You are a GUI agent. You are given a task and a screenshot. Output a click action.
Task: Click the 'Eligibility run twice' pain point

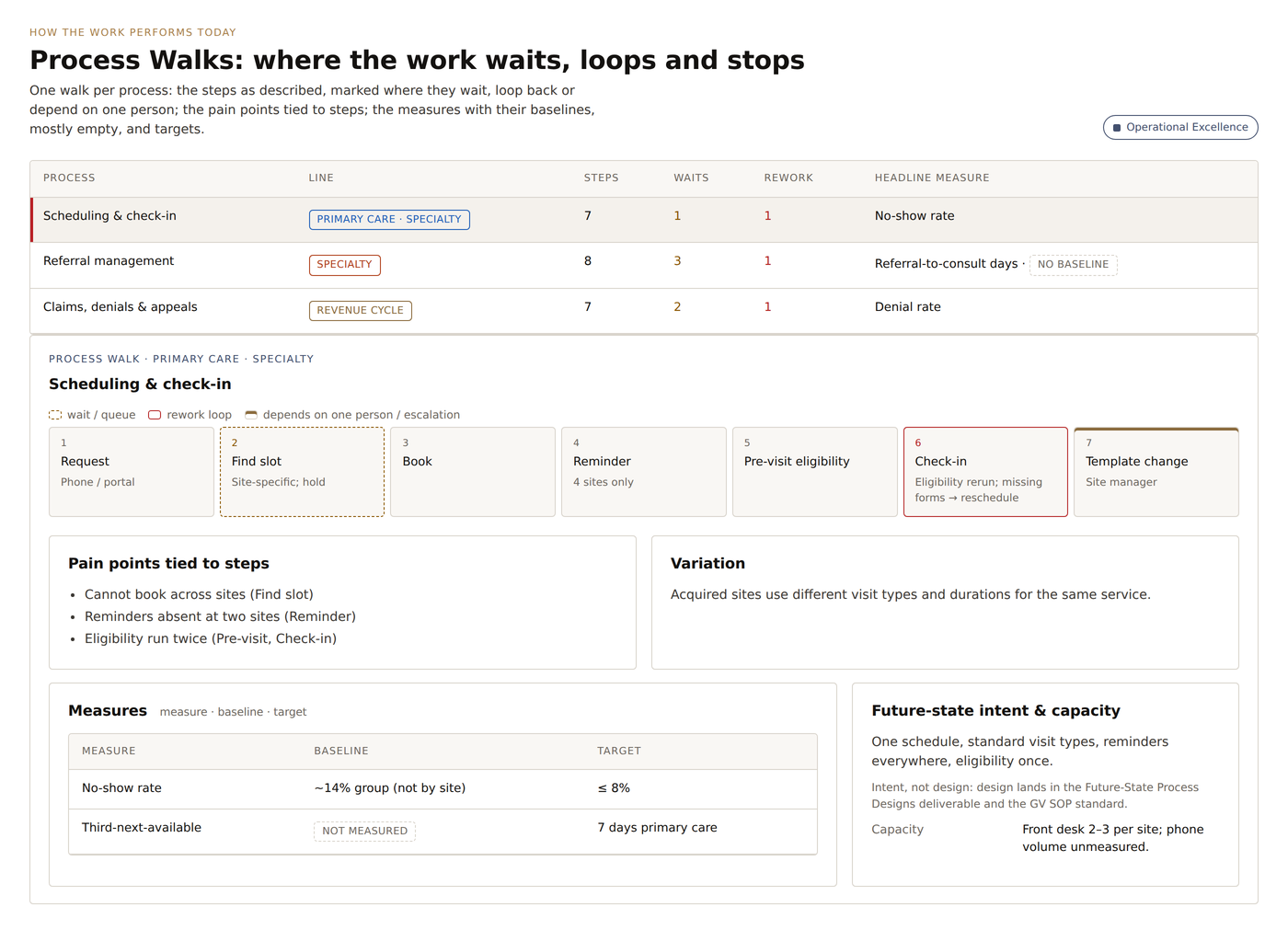point(211,639)
